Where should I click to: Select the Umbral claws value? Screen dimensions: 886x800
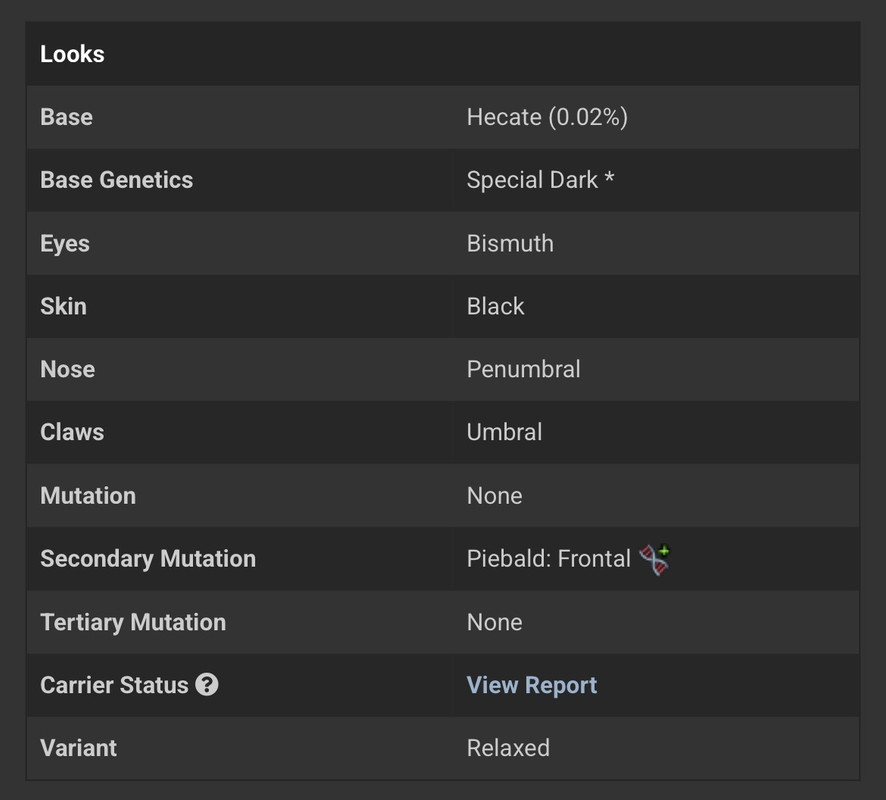[x=505, y=432]
